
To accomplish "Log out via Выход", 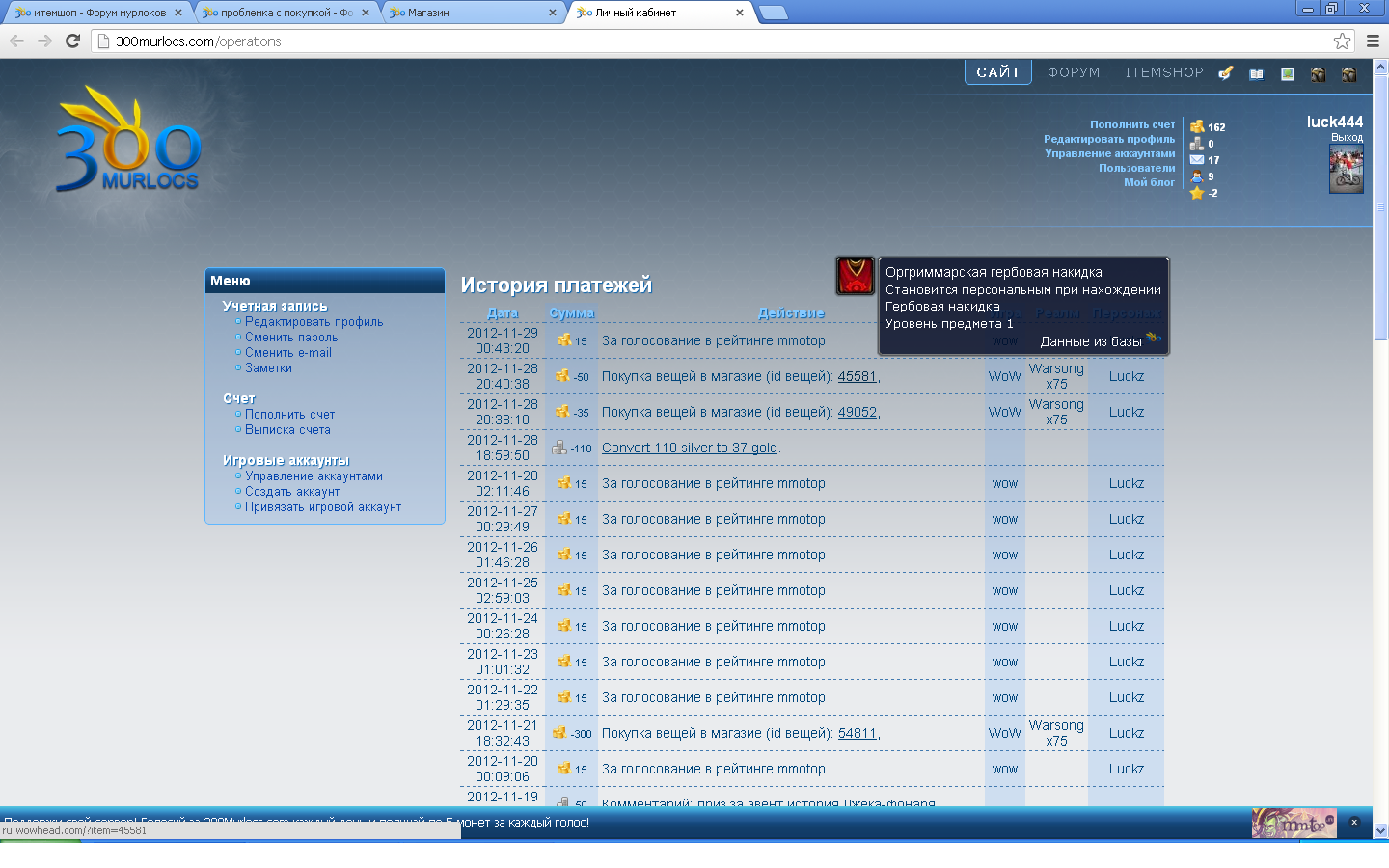I will (x=1347, y=137).
